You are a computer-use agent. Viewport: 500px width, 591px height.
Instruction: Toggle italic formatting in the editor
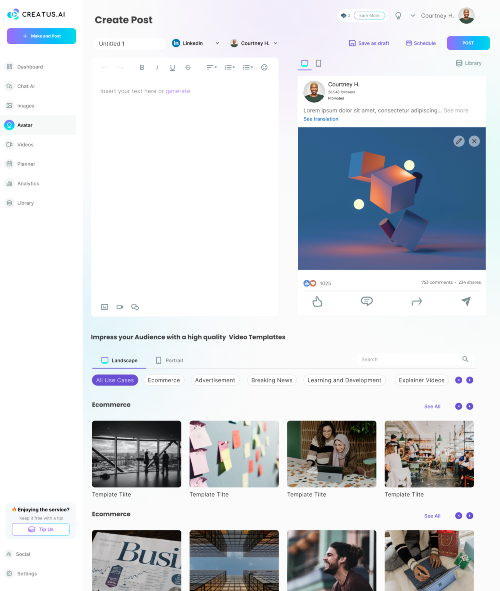tap(157, 67)
